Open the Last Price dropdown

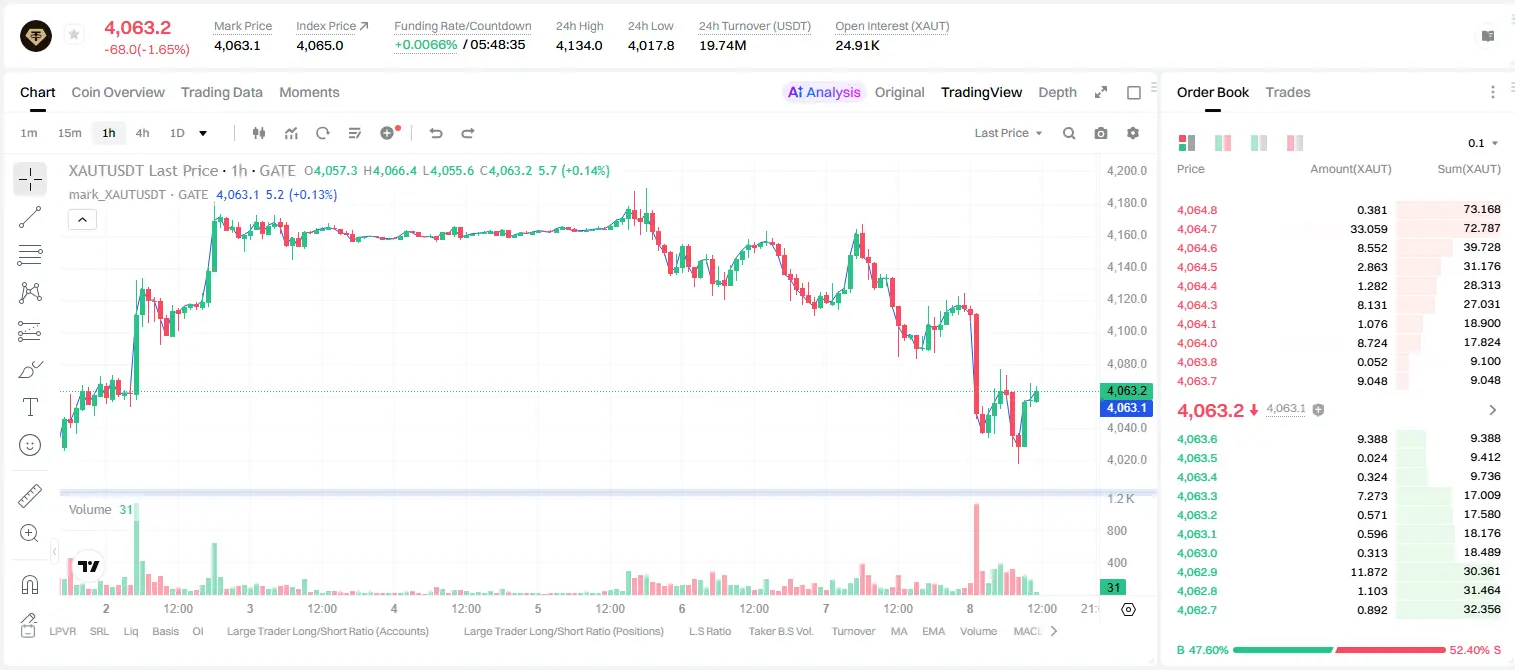[x=1008, y=133]
